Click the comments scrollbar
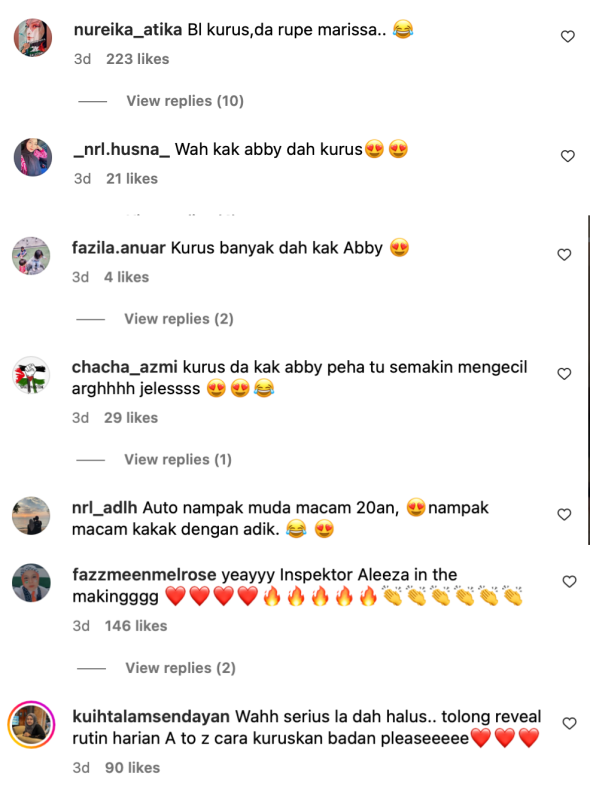The height and width of the screenshot is (786, 590). pyautogui.click(x=588, y=380)
